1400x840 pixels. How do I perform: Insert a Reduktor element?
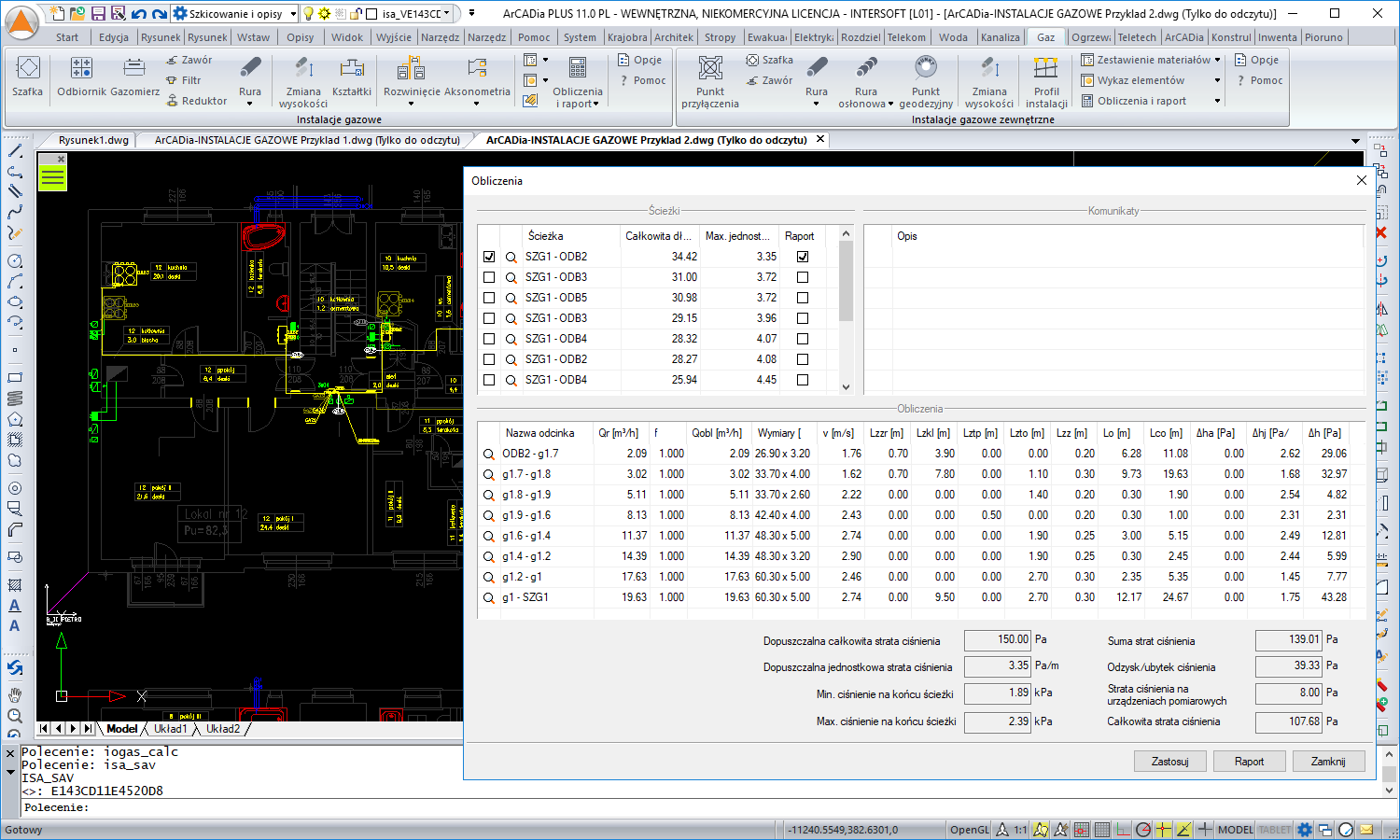coord(197,101)
